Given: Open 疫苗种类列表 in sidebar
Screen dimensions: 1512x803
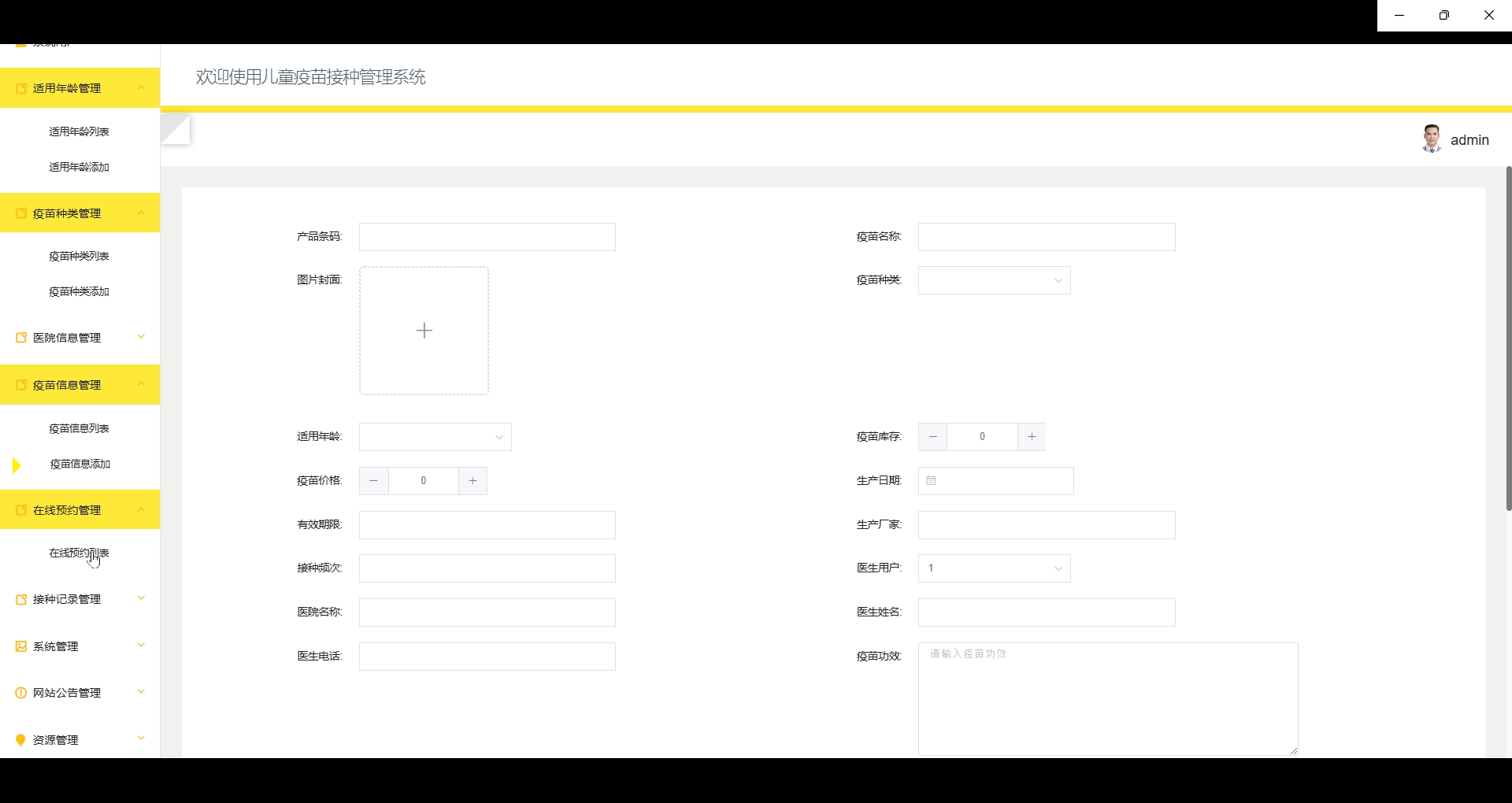Looking at the screenshot, I should click(x=79, y=256).
